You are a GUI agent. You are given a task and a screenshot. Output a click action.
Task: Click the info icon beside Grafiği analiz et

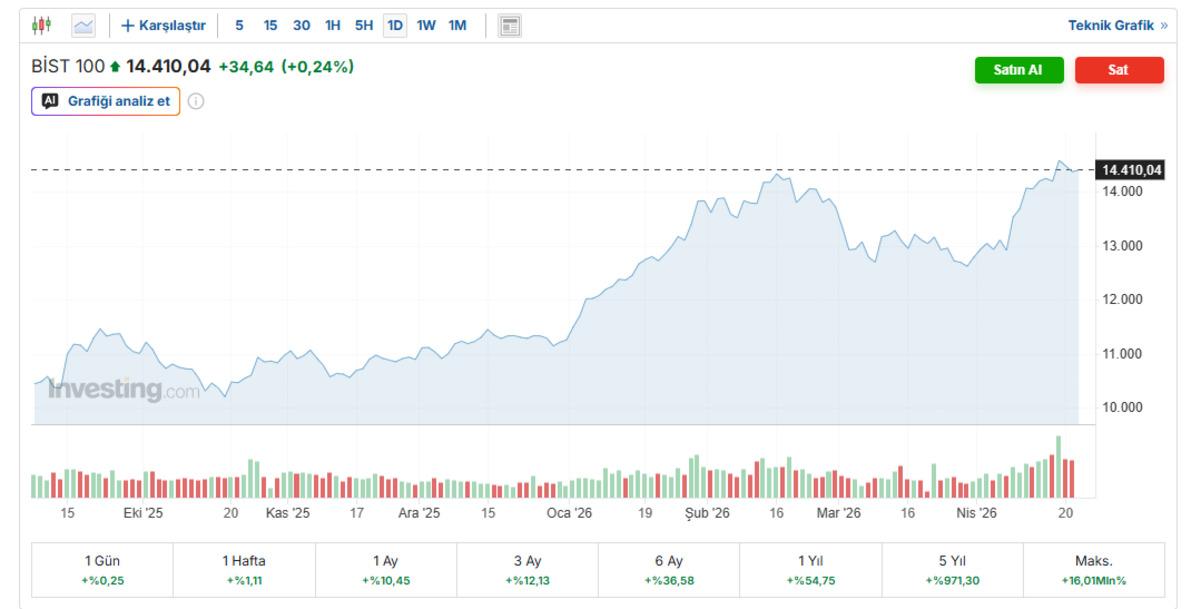[196, 101]
